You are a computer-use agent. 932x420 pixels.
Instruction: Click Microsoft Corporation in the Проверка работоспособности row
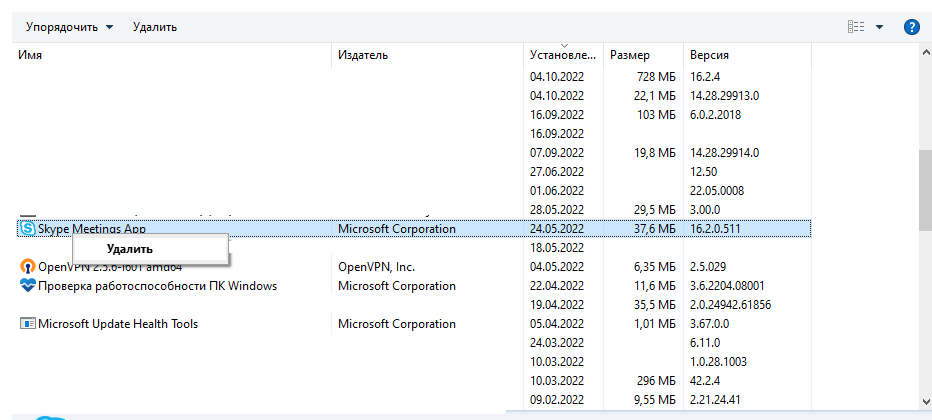point(396,286)
